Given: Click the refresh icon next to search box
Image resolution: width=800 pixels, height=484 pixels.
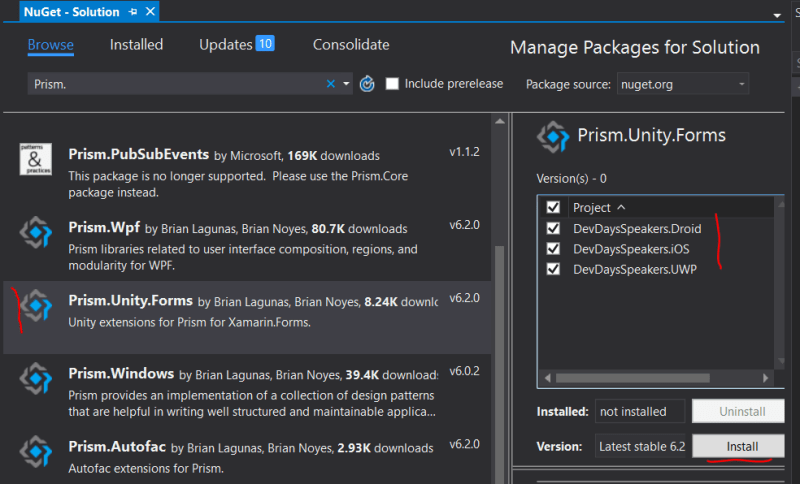Looking at the screenshot, I should click(367, 84).
